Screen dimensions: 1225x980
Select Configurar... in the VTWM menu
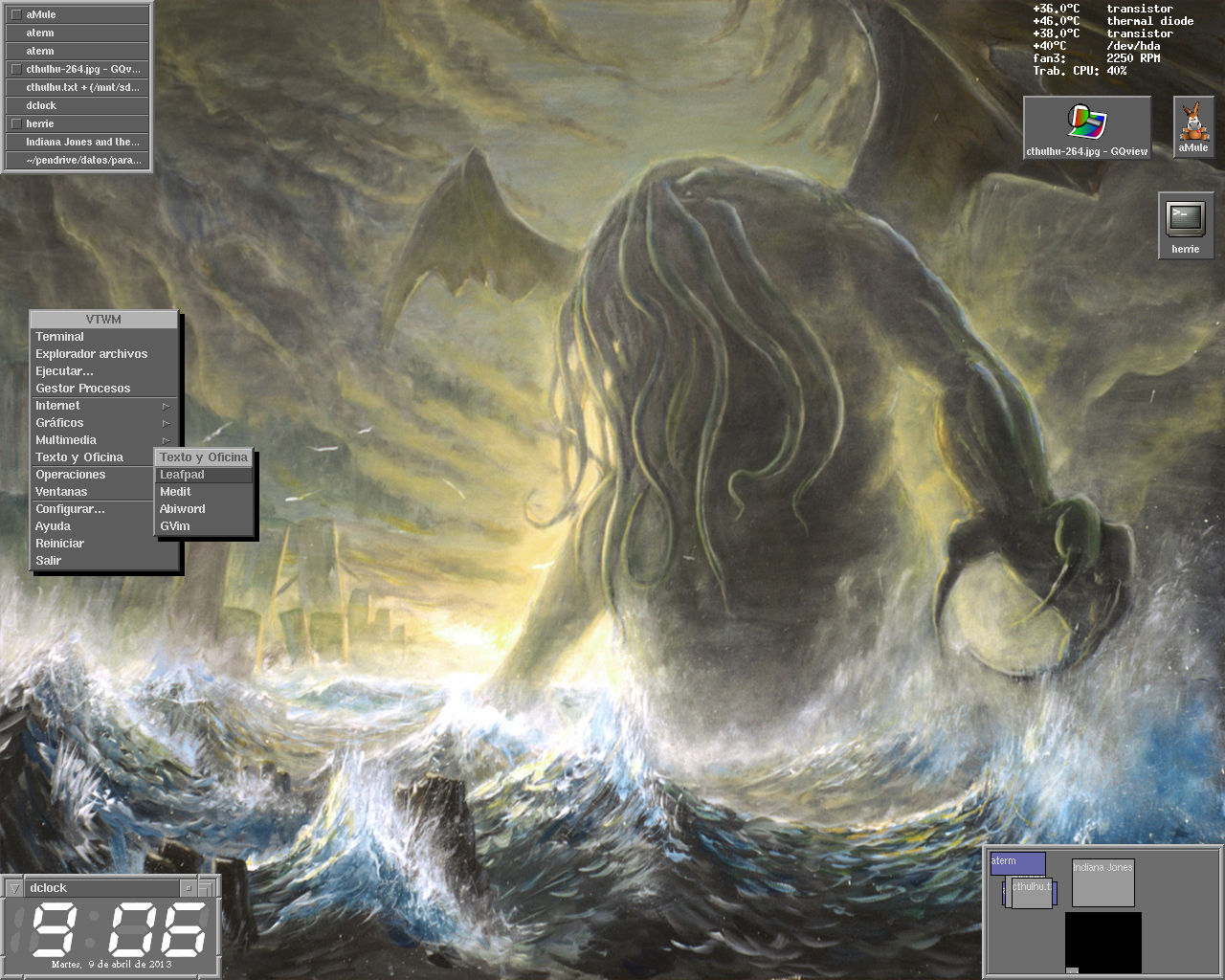click(x=93, y=509)
